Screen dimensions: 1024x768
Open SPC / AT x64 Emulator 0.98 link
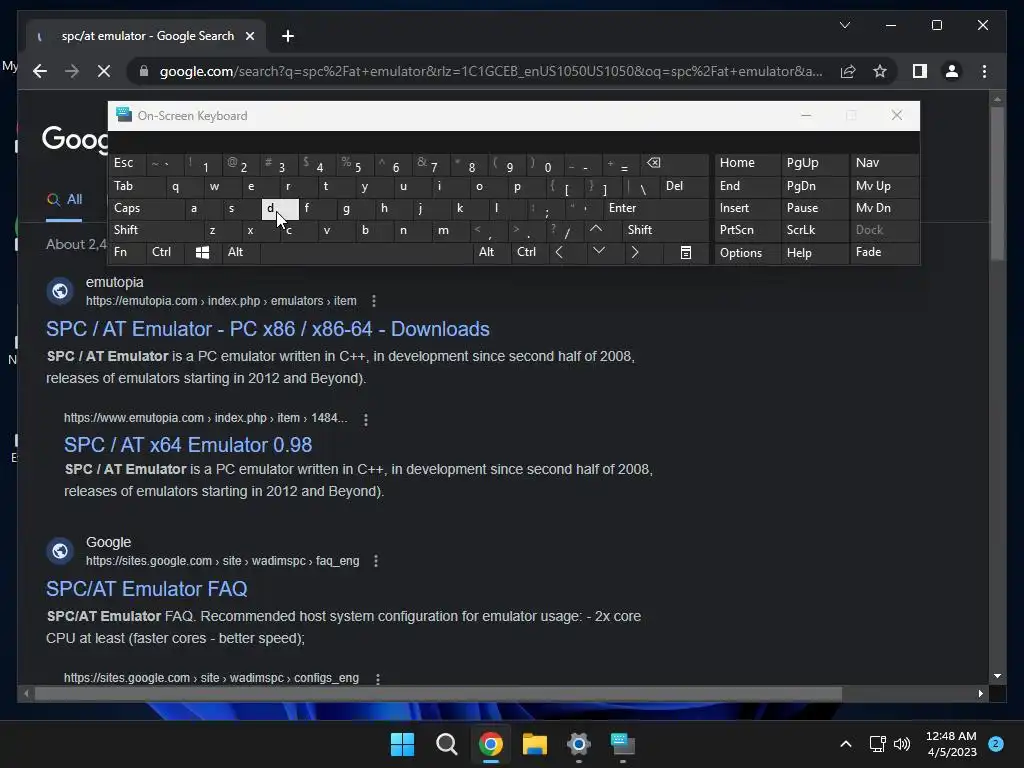(x=188, y=445)
